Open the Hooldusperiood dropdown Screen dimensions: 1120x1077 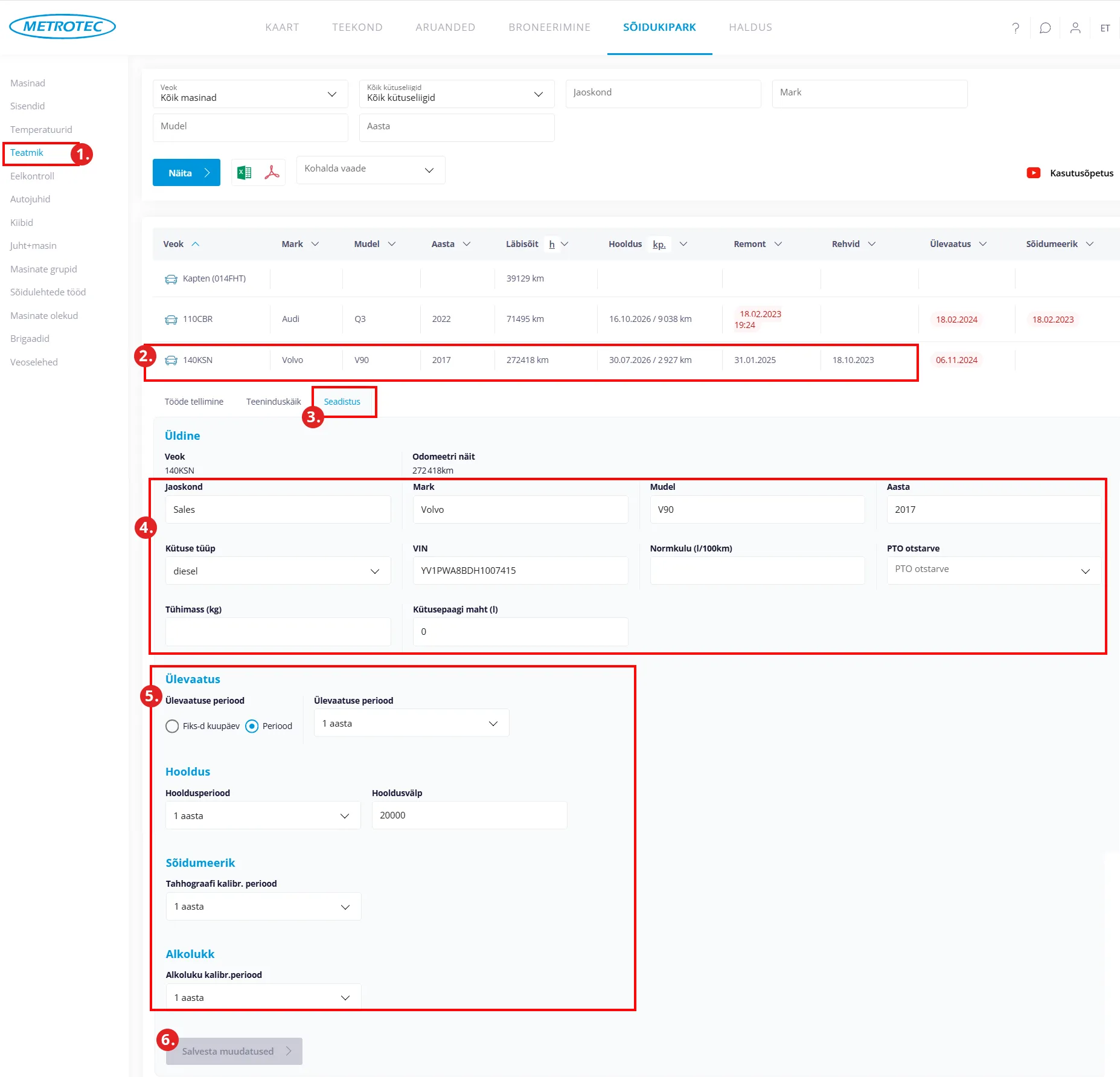263,815
